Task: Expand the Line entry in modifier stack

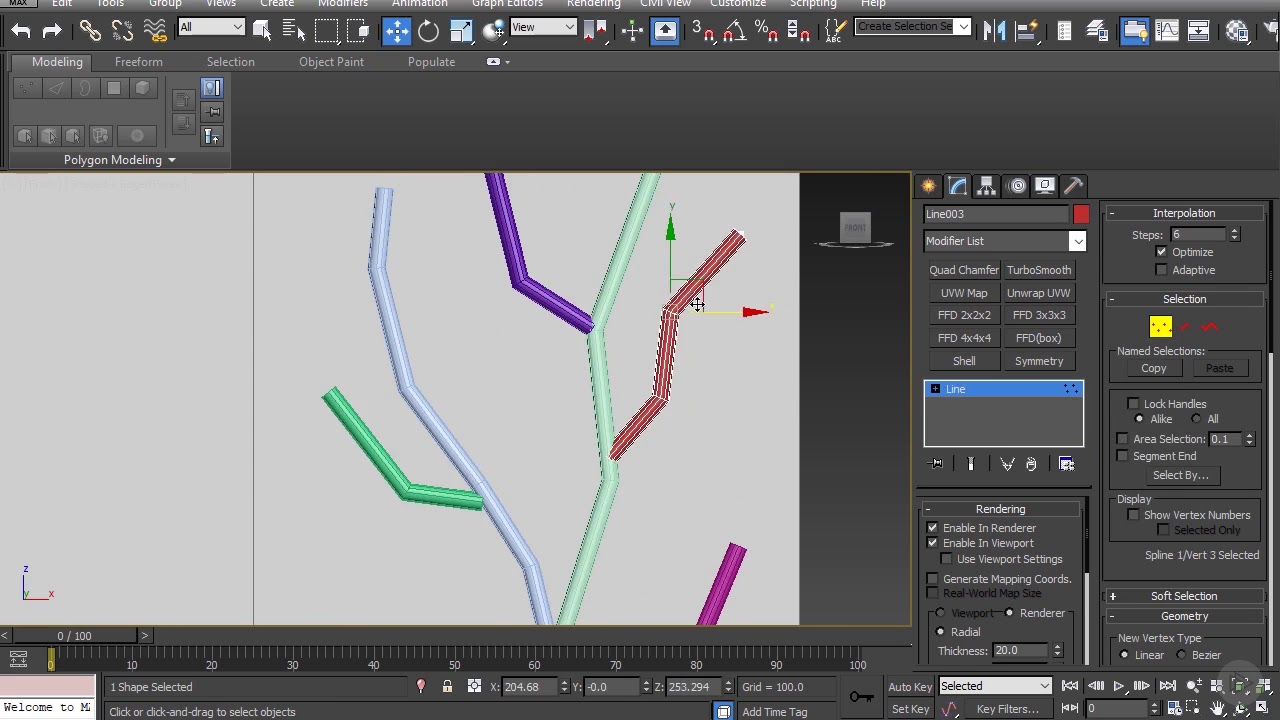Action: pyautogui.click(x=935, y=389)
